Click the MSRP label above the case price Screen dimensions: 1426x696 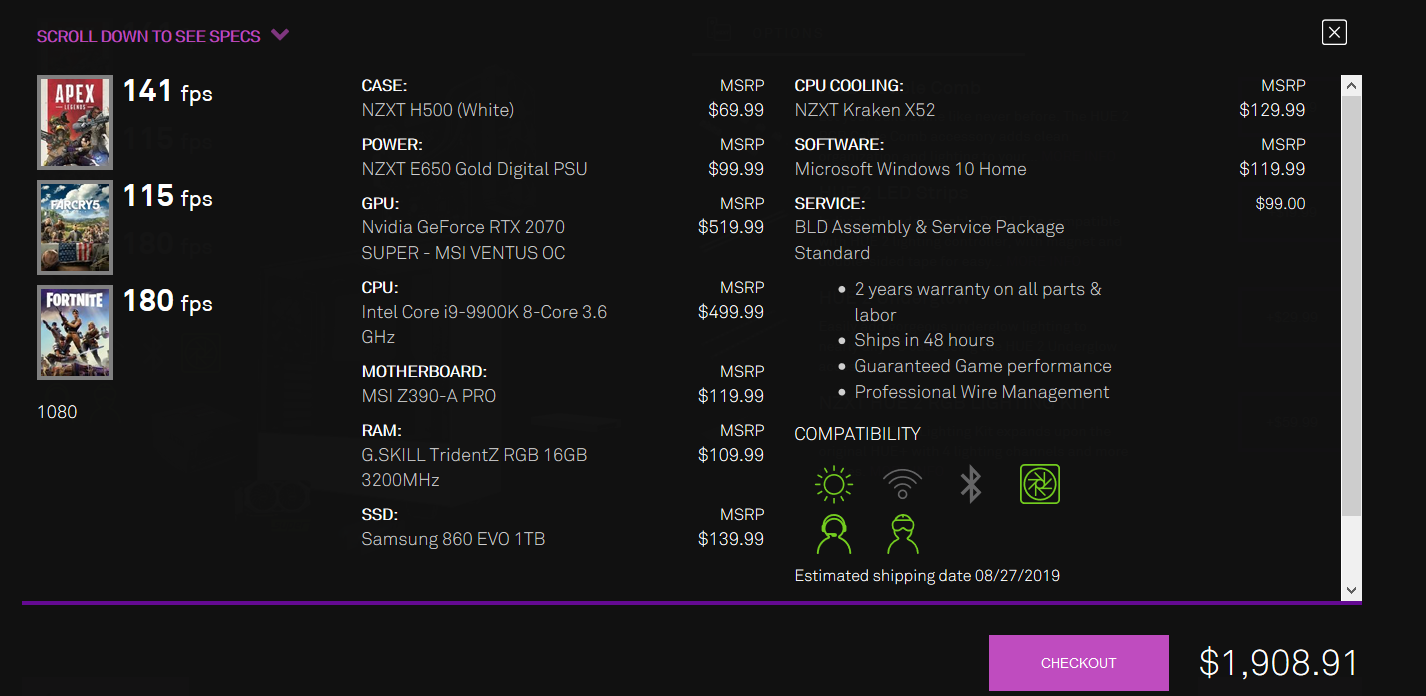(742, 86)
